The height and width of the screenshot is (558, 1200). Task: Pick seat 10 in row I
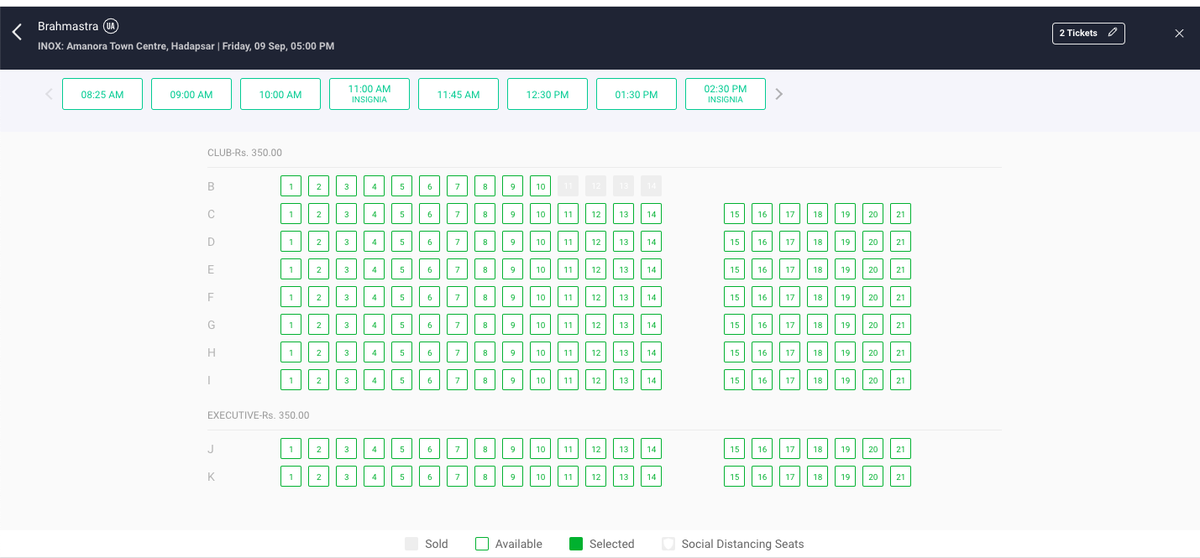(x=540, y=380)
